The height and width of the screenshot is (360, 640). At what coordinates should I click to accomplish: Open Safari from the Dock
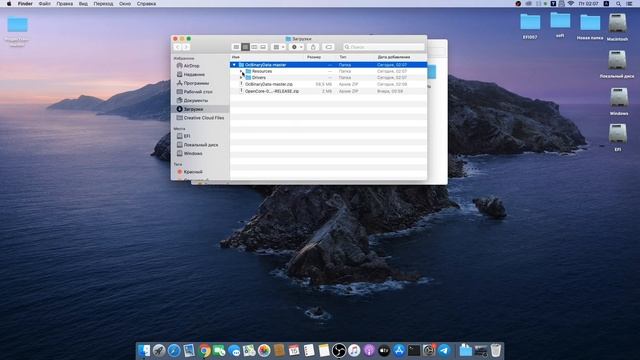point(174,351)
